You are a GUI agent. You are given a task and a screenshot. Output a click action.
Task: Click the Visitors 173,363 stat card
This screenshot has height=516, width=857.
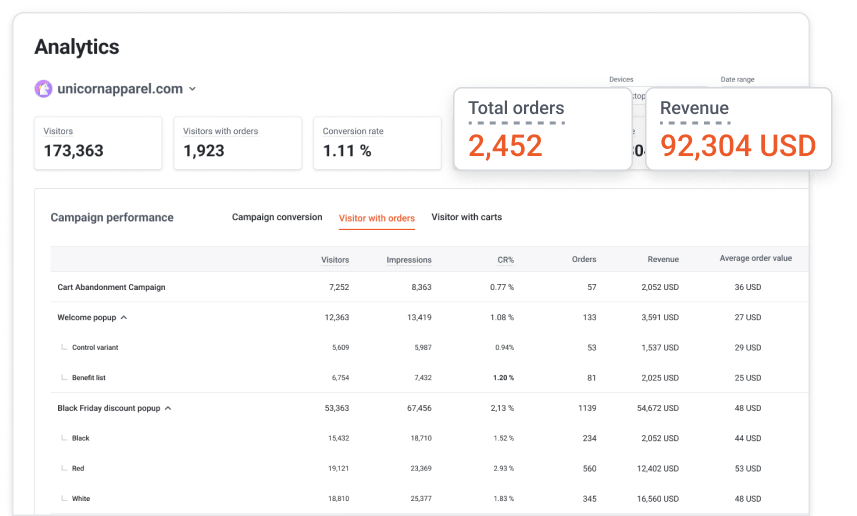click(98, 143)
